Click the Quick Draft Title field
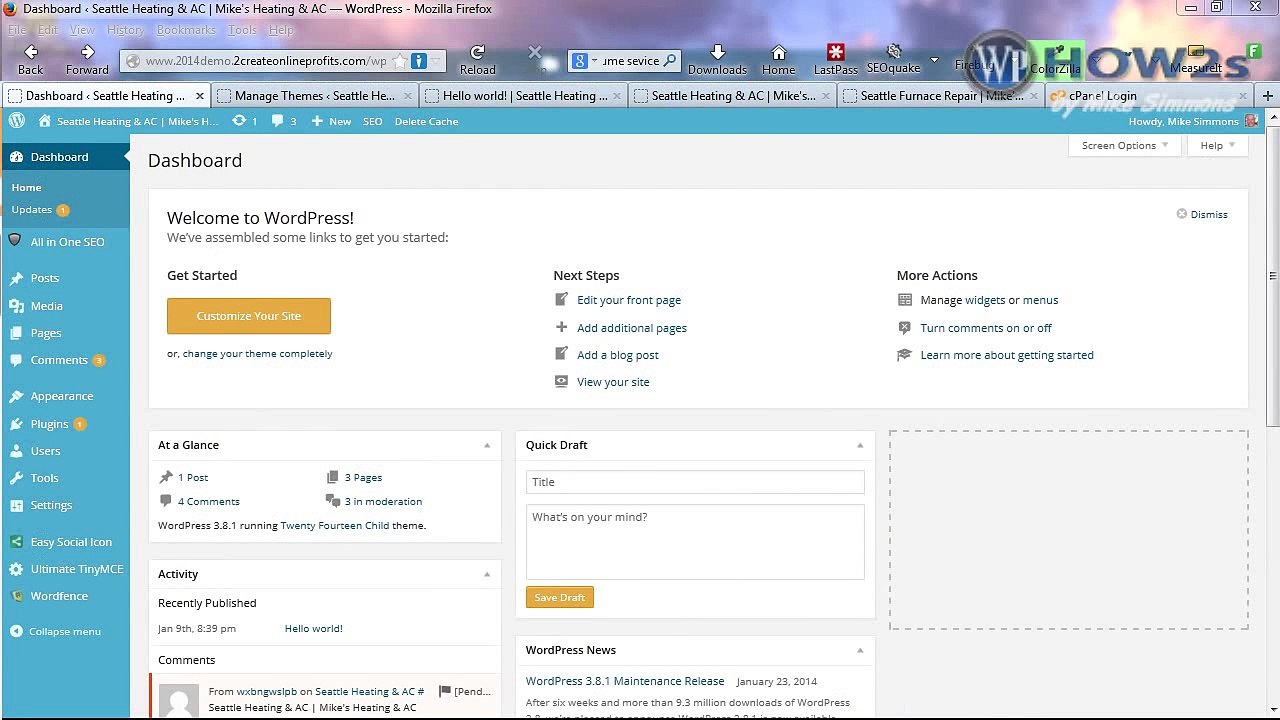1280x720 pixels. click(695, 482)
